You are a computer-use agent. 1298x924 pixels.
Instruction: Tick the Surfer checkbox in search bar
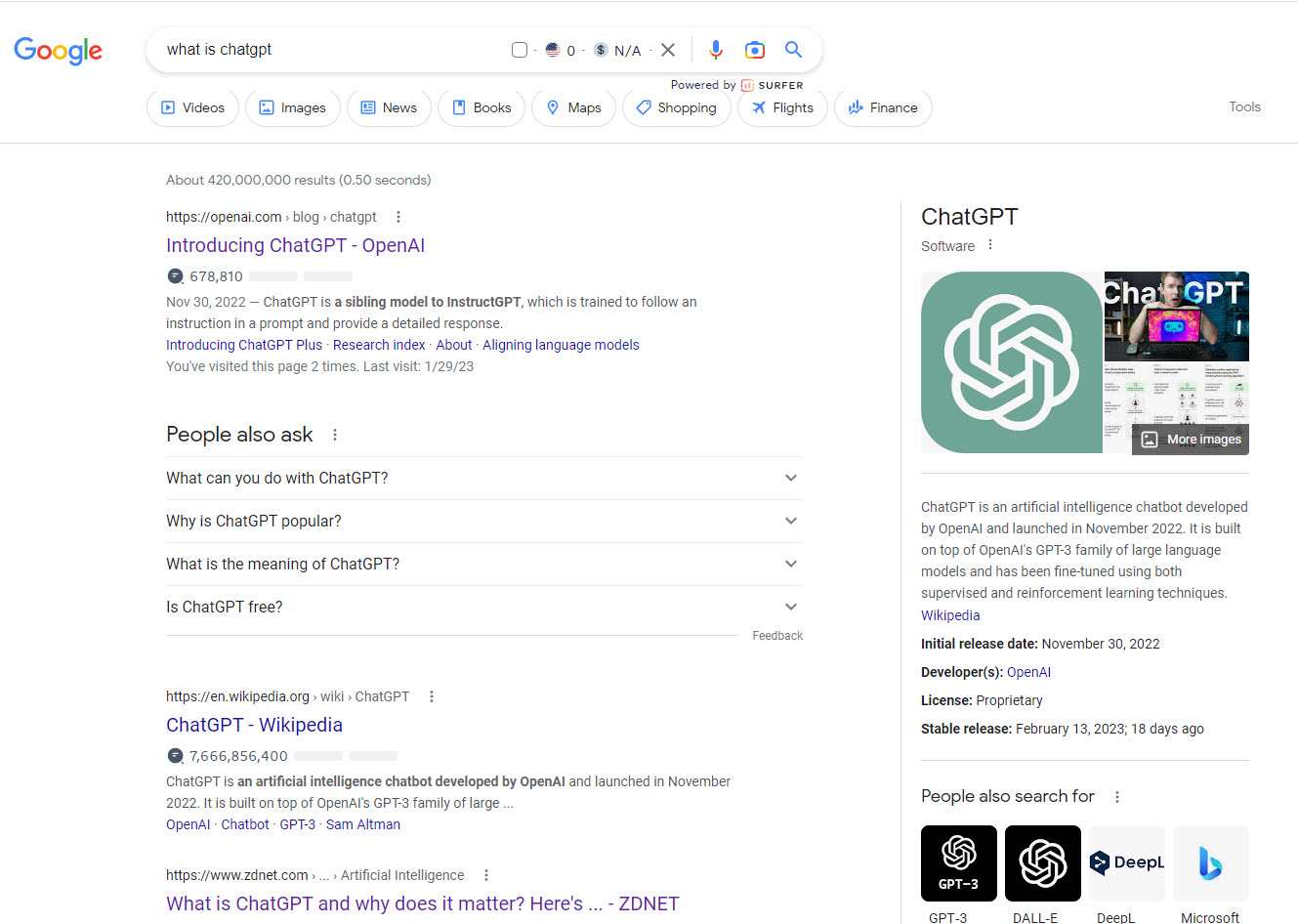pyautogui.click(x=520, y=50)
